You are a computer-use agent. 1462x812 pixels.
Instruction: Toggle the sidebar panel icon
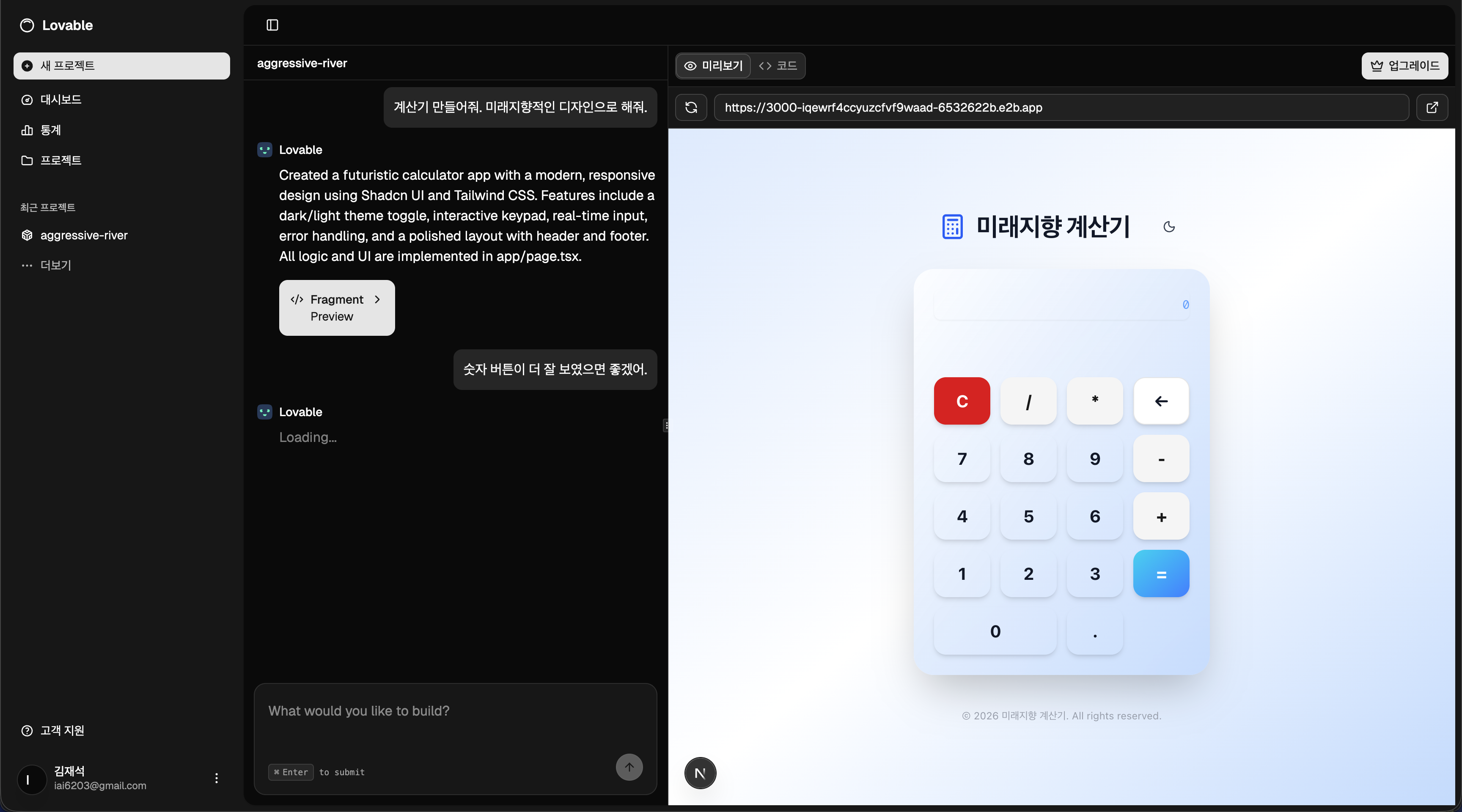click(x=272, y=25)
